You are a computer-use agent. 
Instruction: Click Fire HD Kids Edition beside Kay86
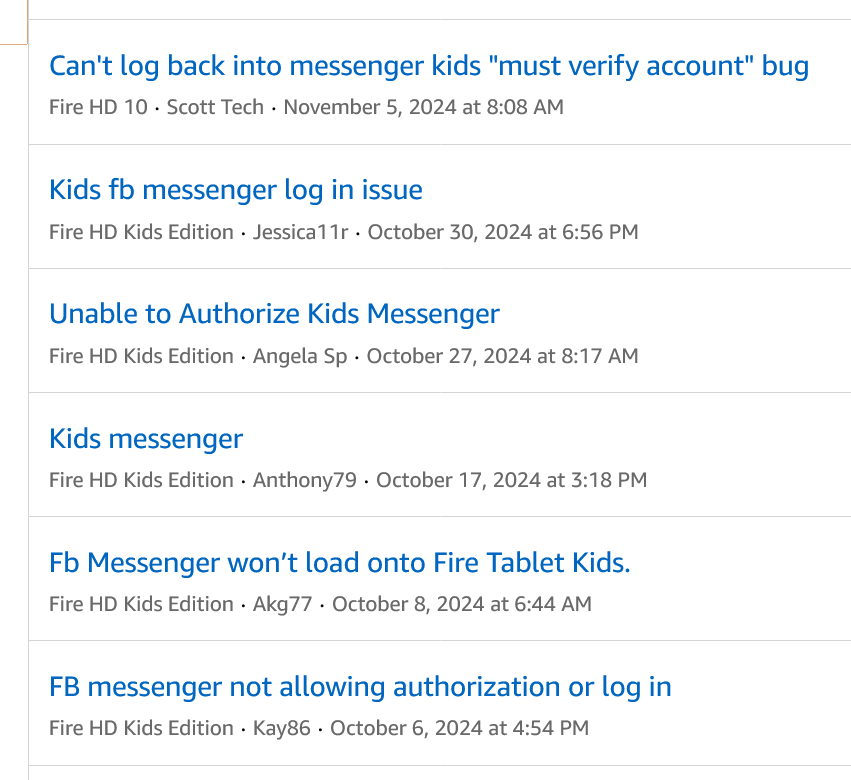141,728
